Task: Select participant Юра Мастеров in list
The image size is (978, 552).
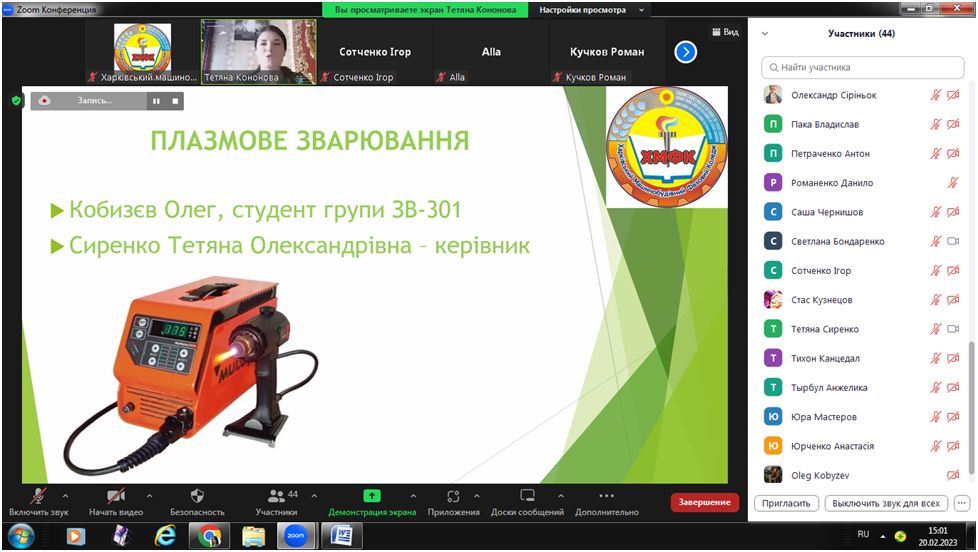Action: point(862,417)
